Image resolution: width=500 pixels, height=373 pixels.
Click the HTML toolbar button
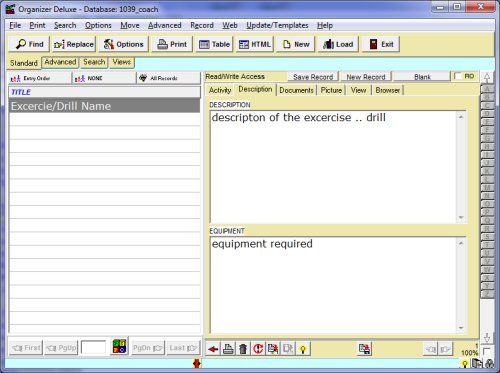255,44
